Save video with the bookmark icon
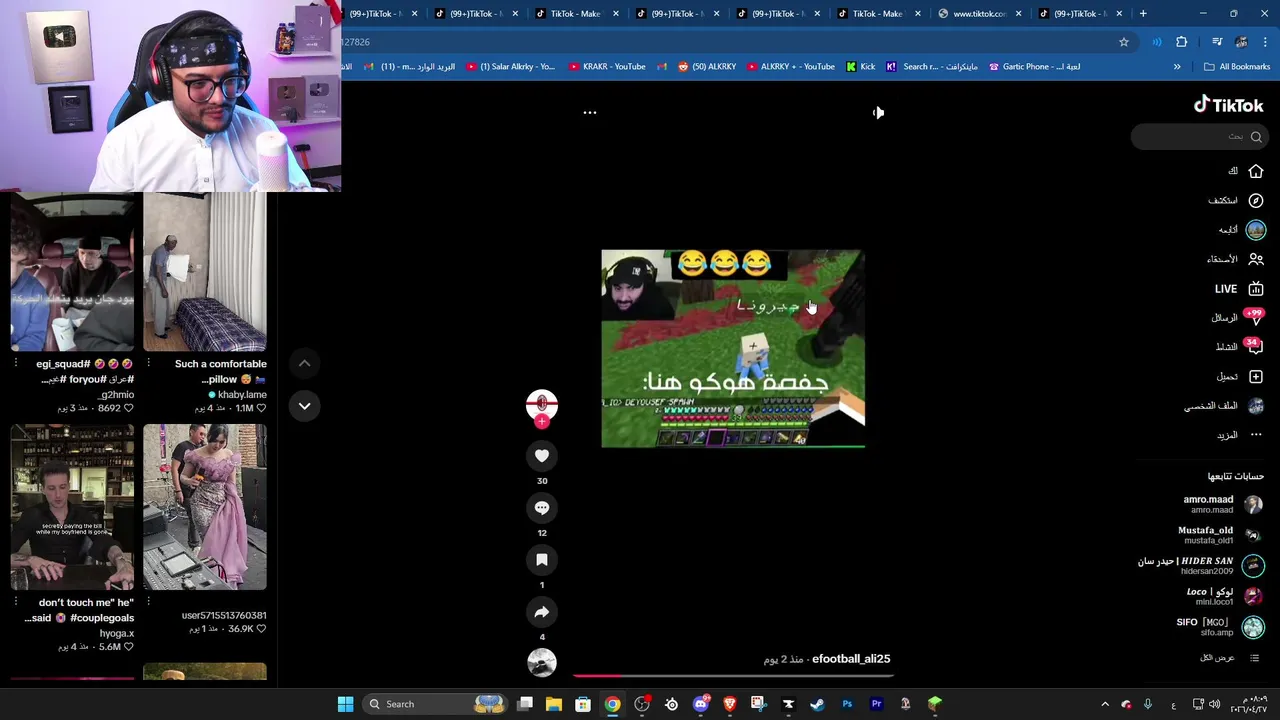The height and width of the screenshot is (720, 1280). pyautogui.click(x=542, y=560)
